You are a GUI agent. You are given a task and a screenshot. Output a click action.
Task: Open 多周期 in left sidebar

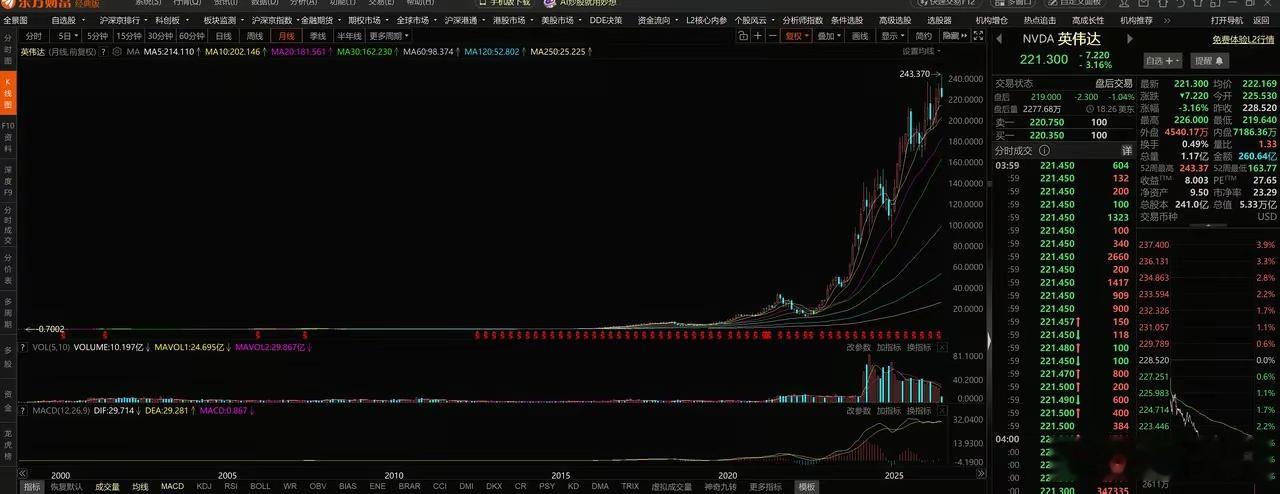[x=8, y=313]
